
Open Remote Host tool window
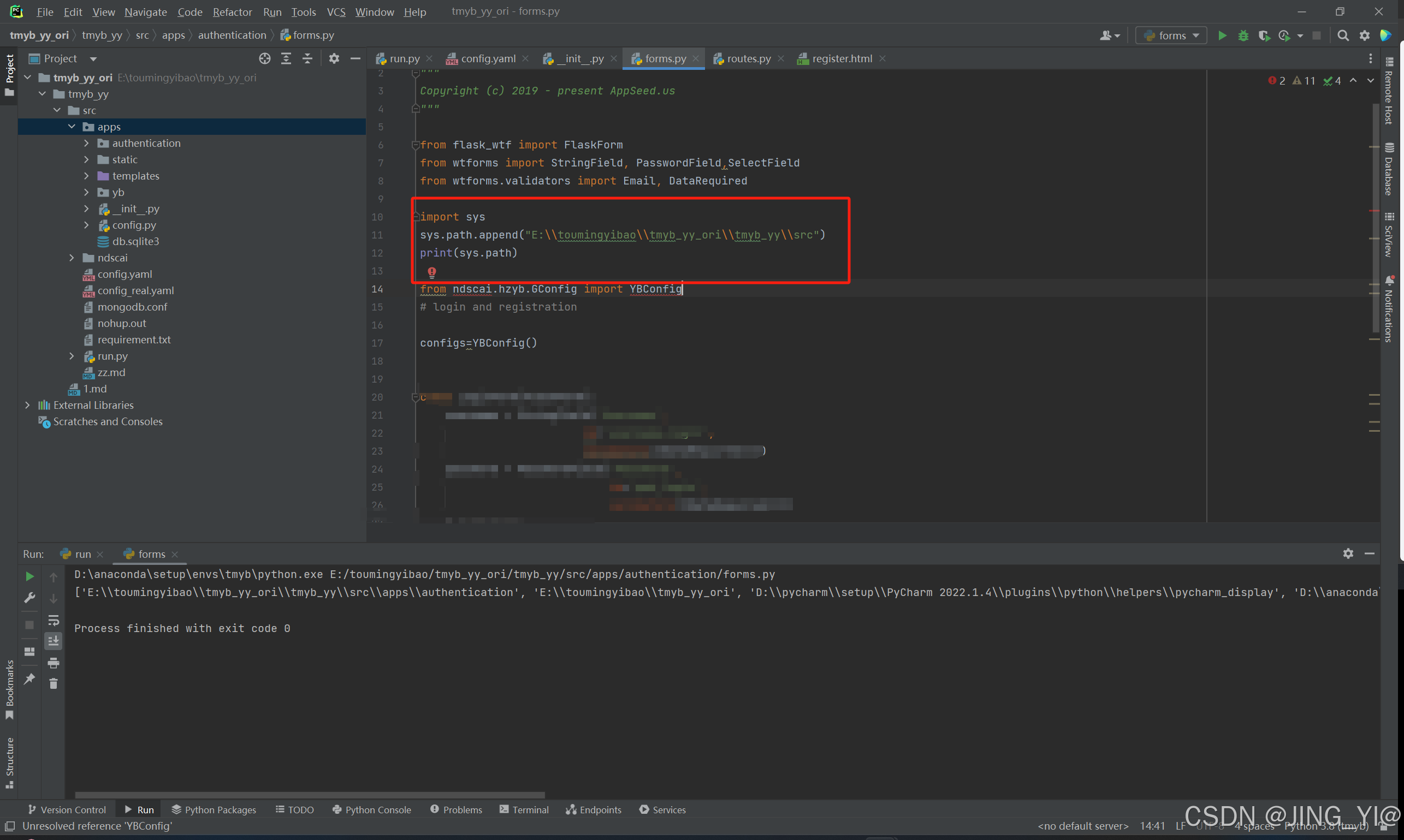(x=1389, y=91)
